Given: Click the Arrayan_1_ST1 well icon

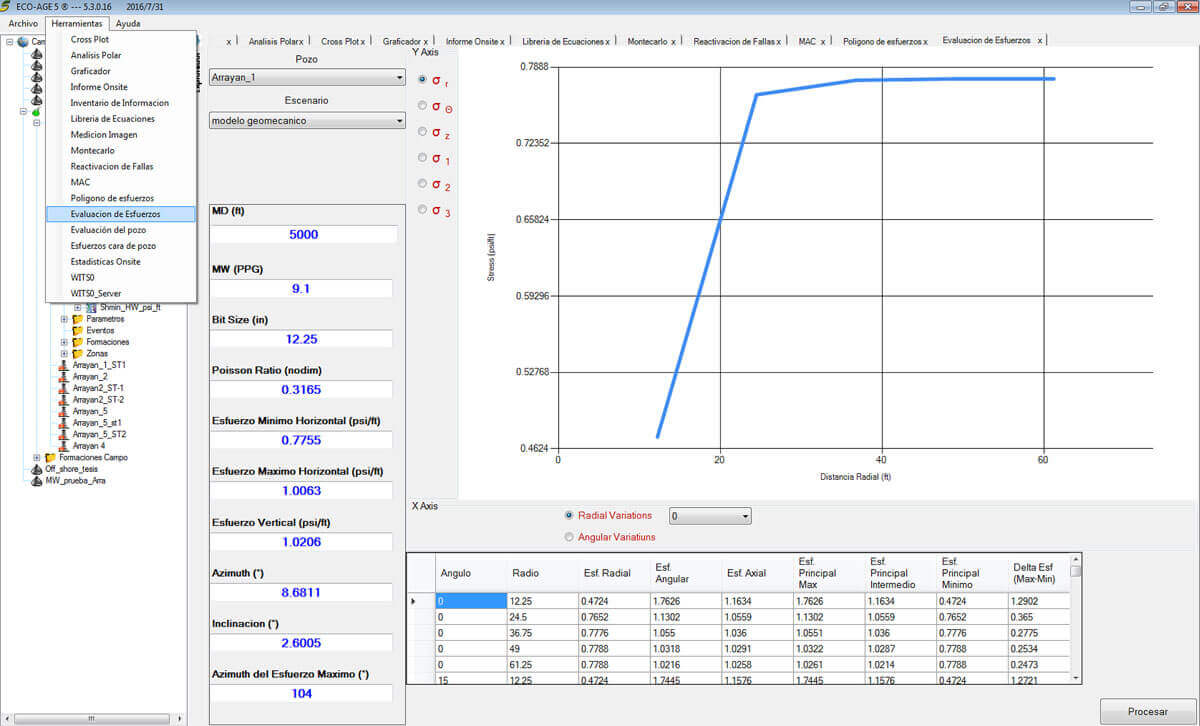Looking at the screenshot, I should (64, 365).
